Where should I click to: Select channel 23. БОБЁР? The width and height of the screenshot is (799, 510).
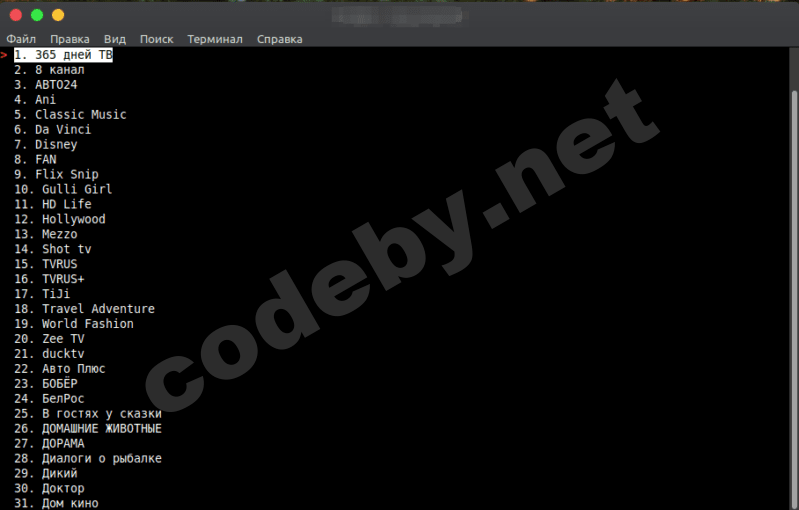tap(46, 384)
